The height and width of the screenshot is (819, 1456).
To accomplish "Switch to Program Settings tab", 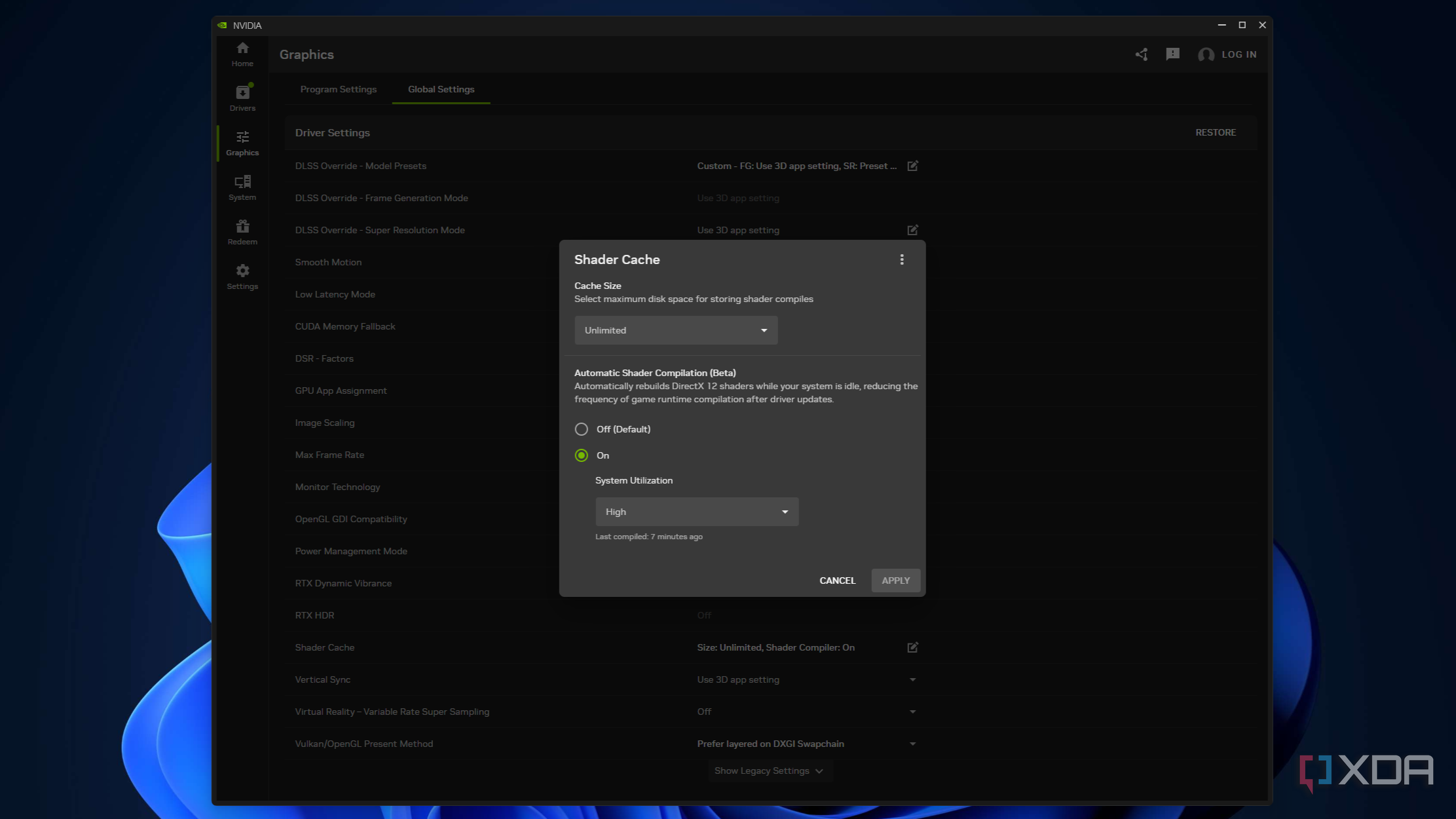I will 339,89.
